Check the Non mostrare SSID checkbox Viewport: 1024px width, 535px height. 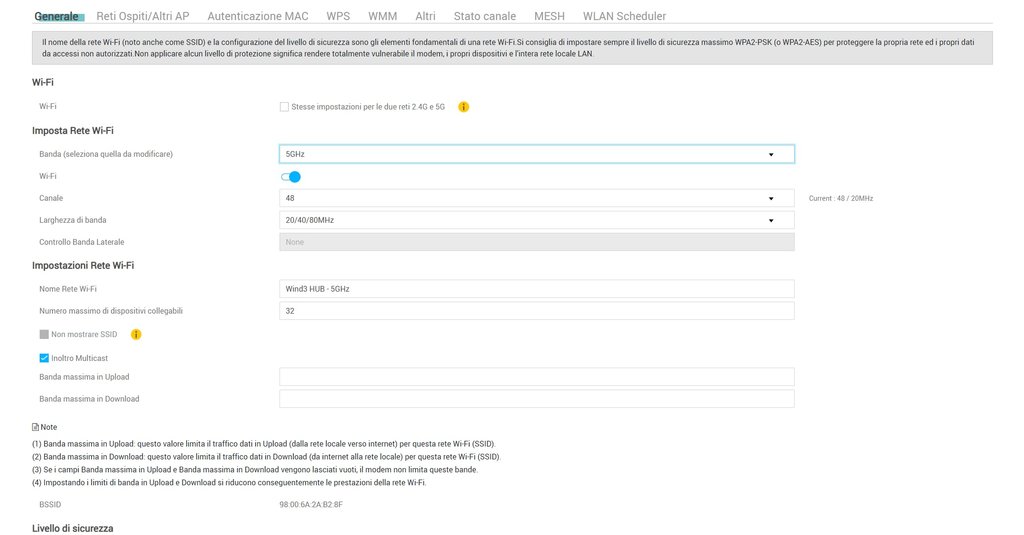point(44,334)
